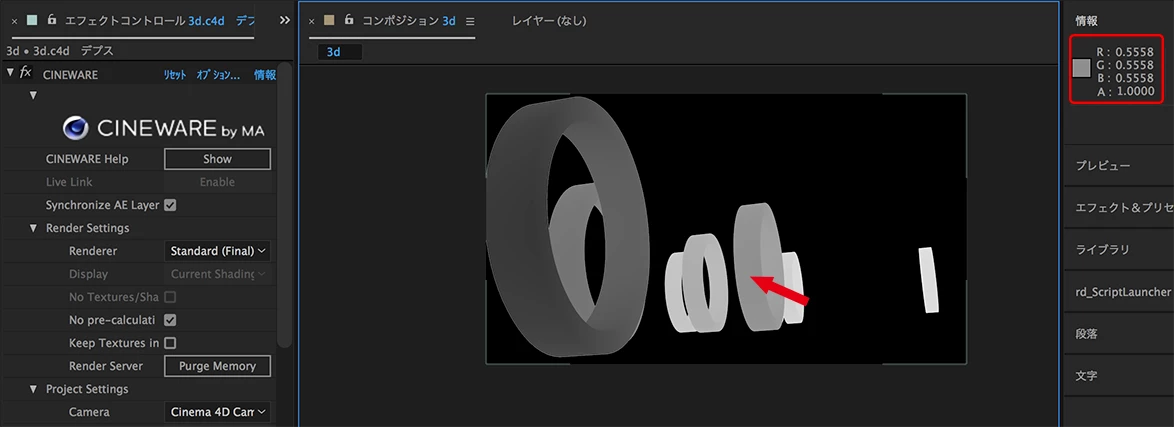The height and width of the screenshot is (427, 1174).
Task: Click the 3d • 3d.c4d layer name text
Action: point(40,51)
